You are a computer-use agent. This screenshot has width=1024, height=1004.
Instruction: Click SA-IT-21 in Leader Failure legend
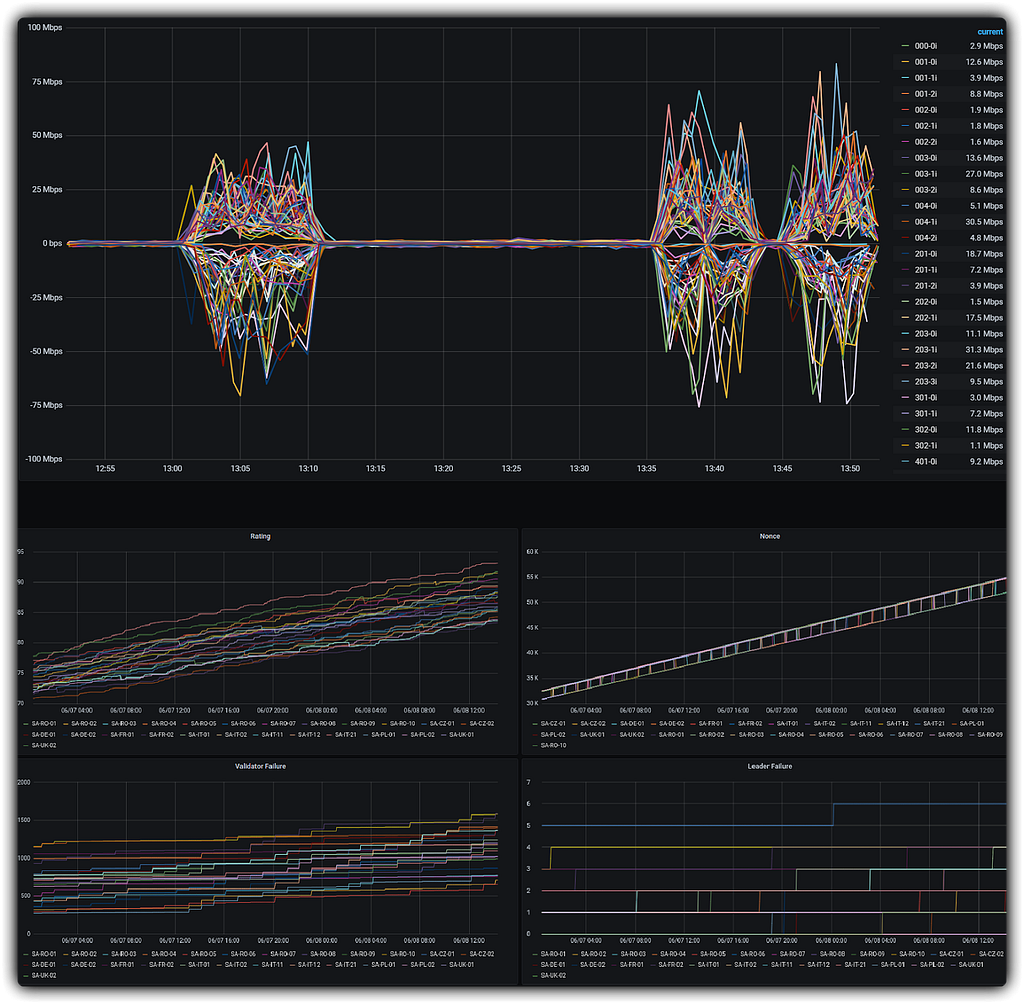pyautogui.click(x=855, y=965)
